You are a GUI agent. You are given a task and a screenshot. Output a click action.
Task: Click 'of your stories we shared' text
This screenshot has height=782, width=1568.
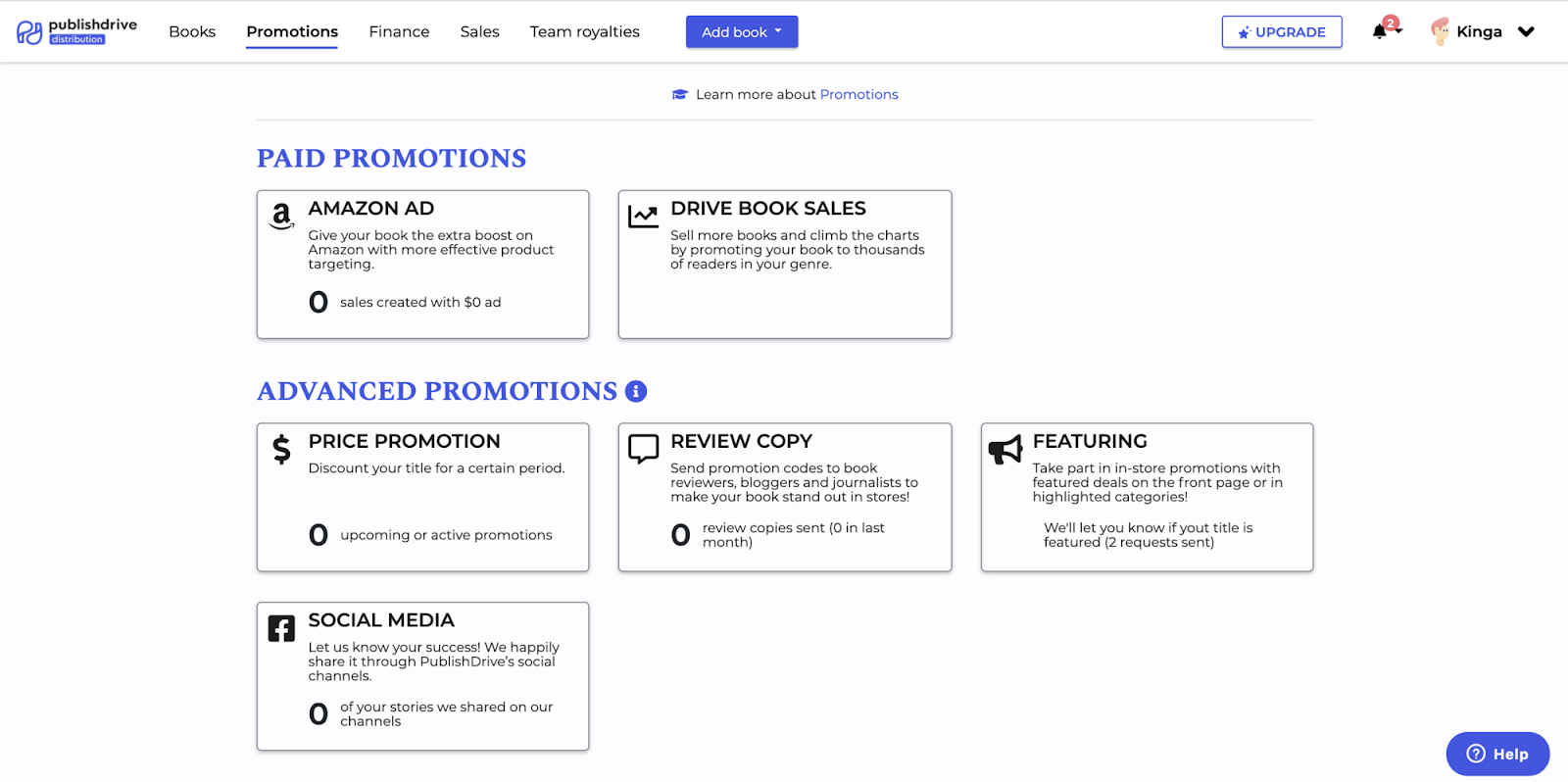(x=447, y=713)
